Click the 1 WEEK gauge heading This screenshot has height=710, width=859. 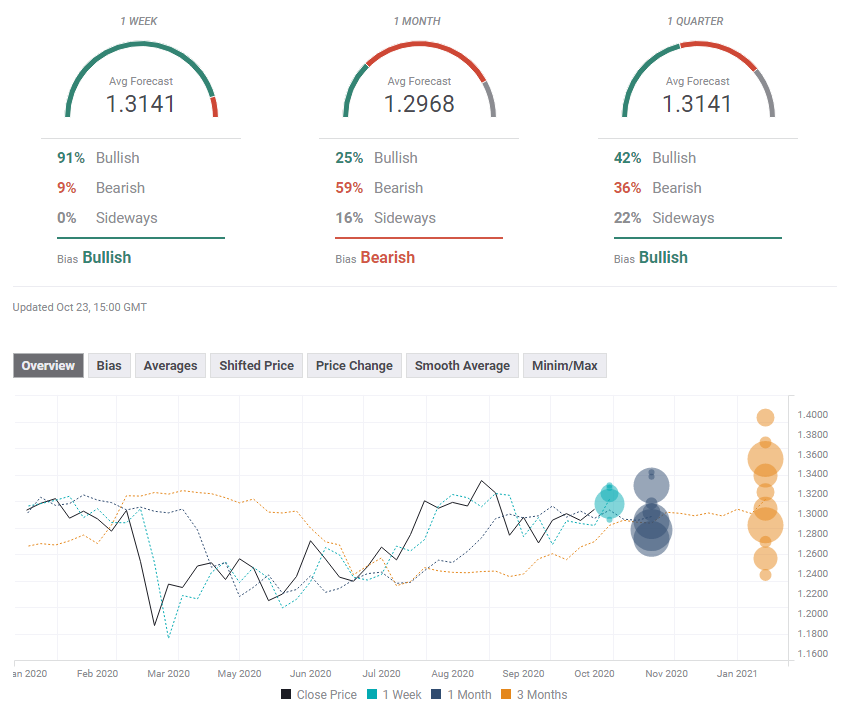139,21
